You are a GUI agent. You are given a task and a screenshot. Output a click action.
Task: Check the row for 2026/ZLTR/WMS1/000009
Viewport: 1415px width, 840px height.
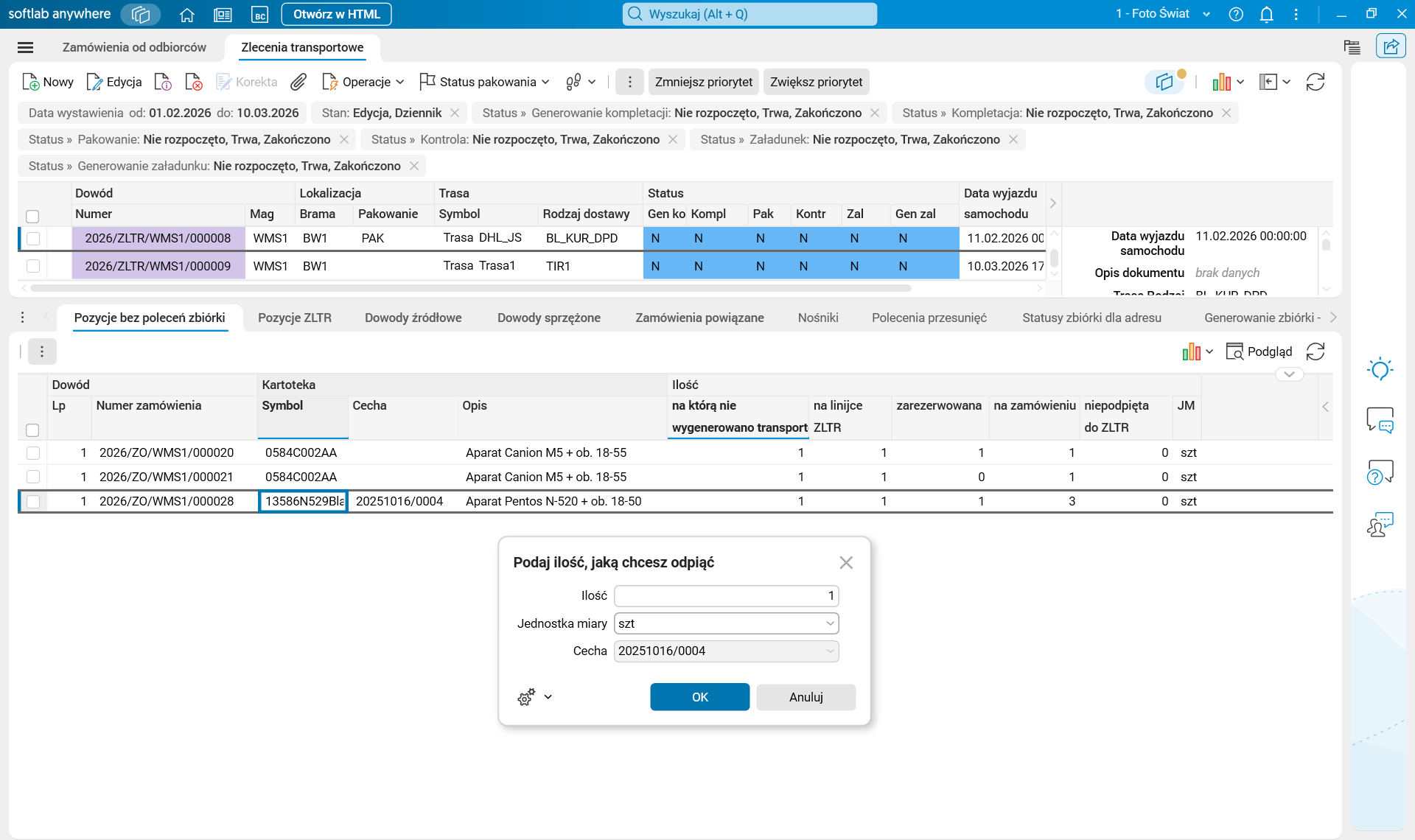tap(33, 266)
